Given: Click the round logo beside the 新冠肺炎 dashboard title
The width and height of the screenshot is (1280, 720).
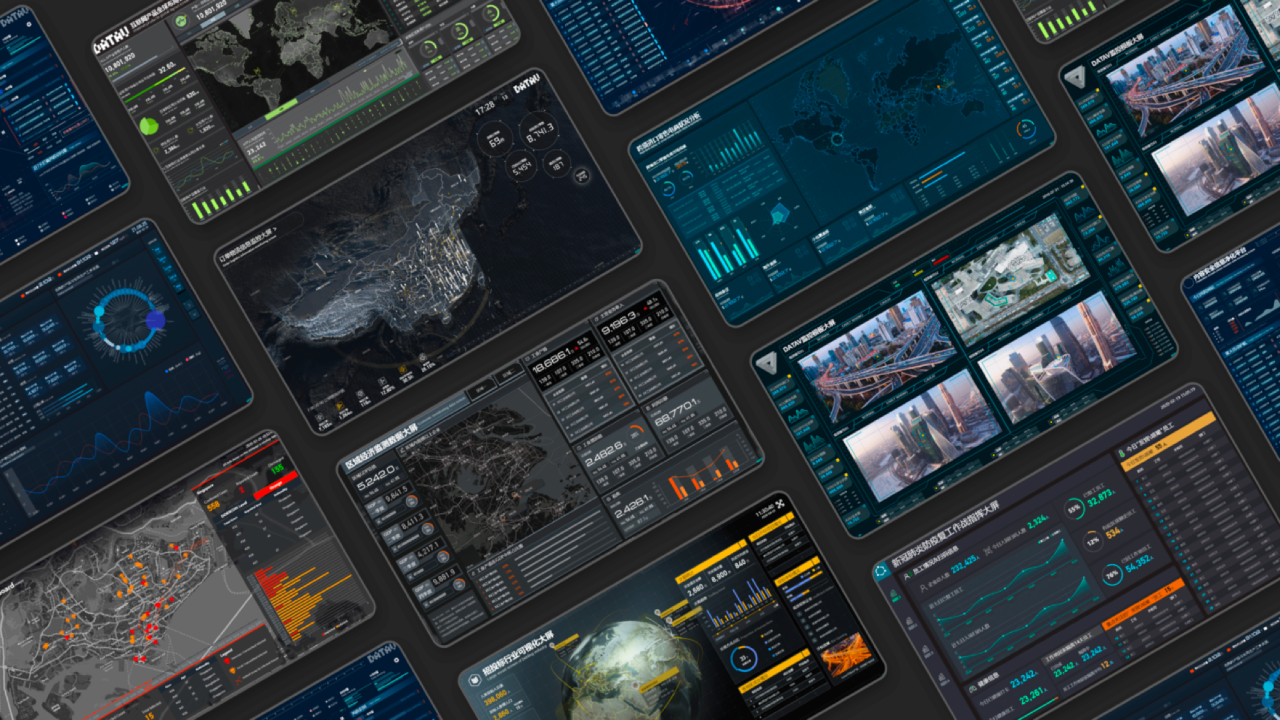Looking at the screenshot, I should click(x=882, y=571).
